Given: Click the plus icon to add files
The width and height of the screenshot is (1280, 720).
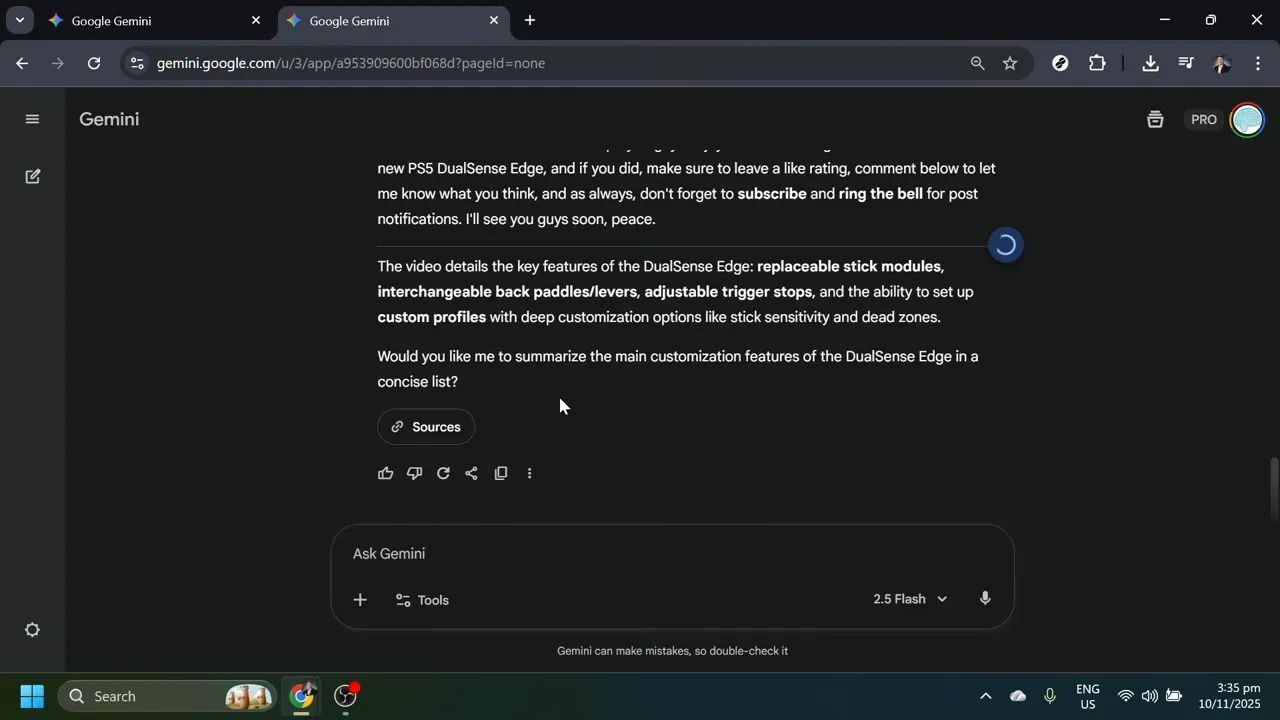Looking at the screenshot, I should coord(360,600).
